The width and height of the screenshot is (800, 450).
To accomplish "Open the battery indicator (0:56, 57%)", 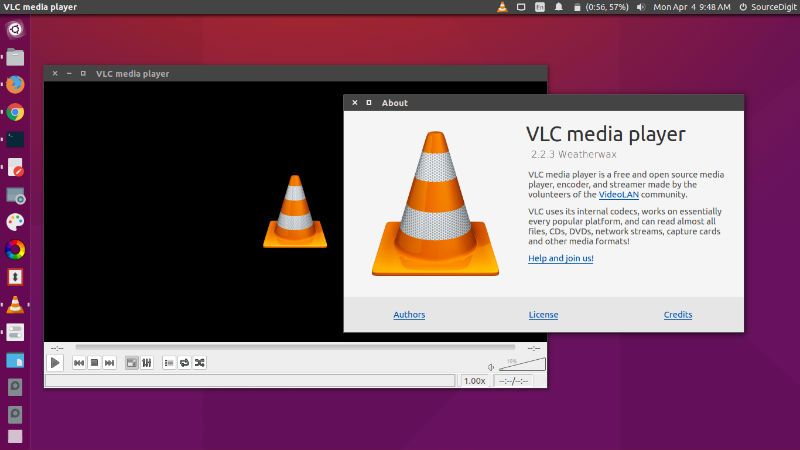I will [x=601, y=7].
